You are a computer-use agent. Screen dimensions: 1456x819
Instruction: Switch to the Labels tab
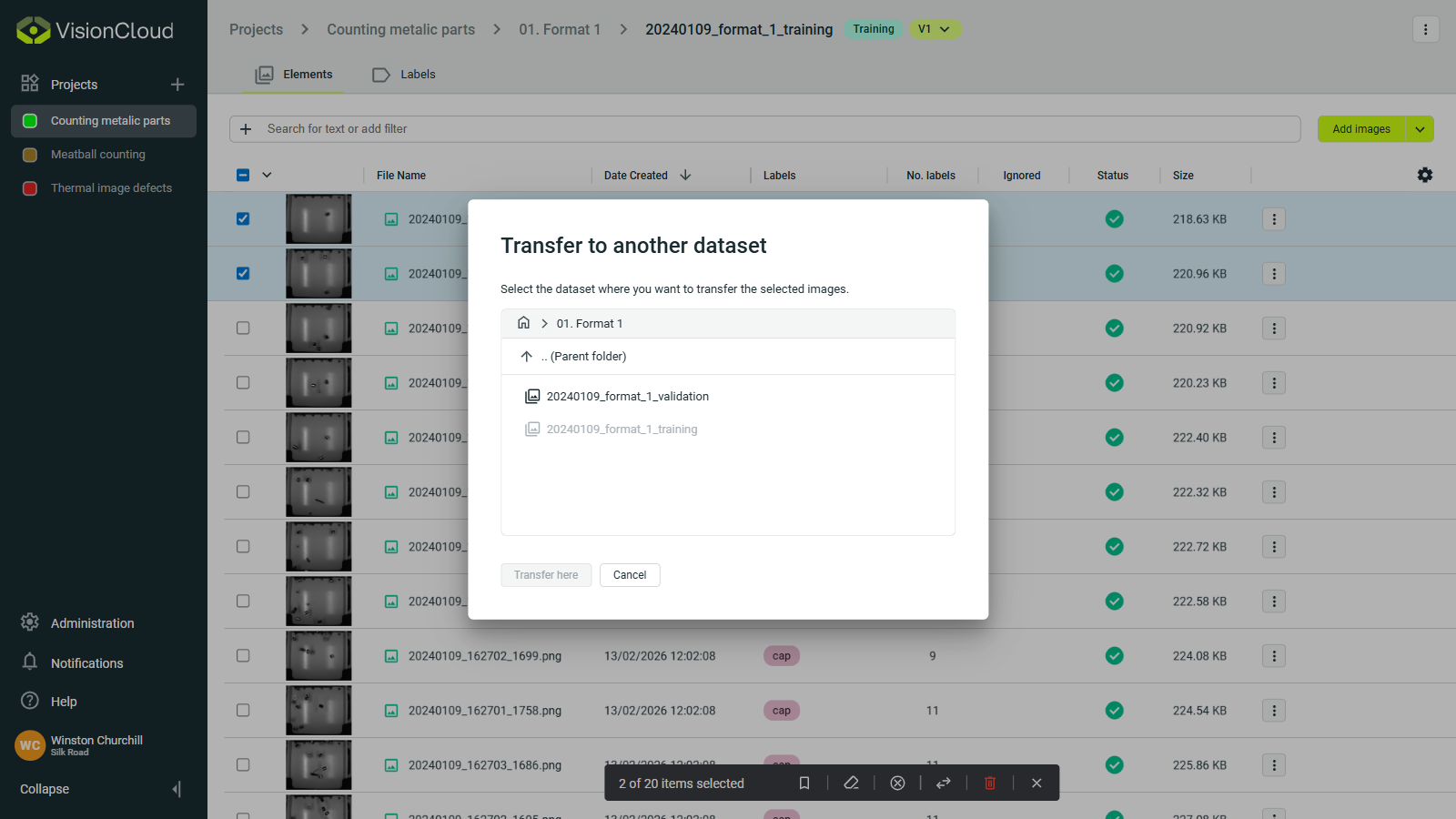coord(405,75)
